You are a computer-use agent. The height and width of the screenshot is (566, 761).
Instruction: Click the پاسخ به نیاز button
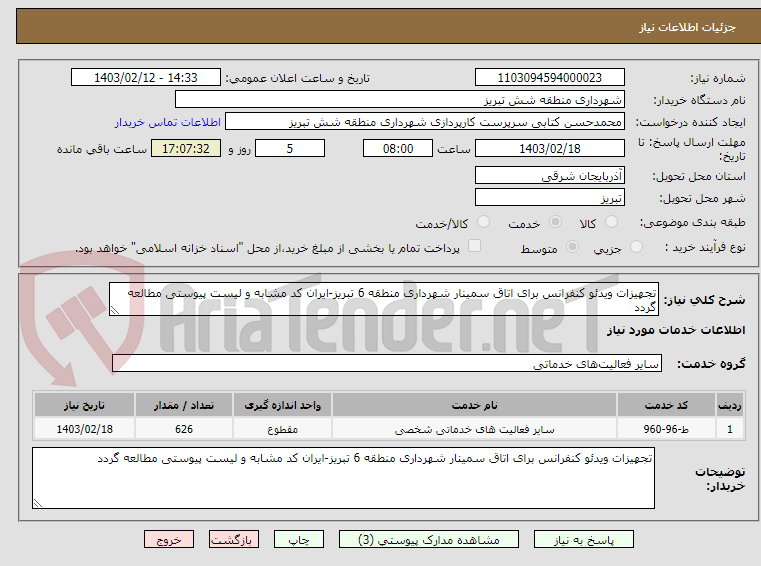(x=584, y=539)
